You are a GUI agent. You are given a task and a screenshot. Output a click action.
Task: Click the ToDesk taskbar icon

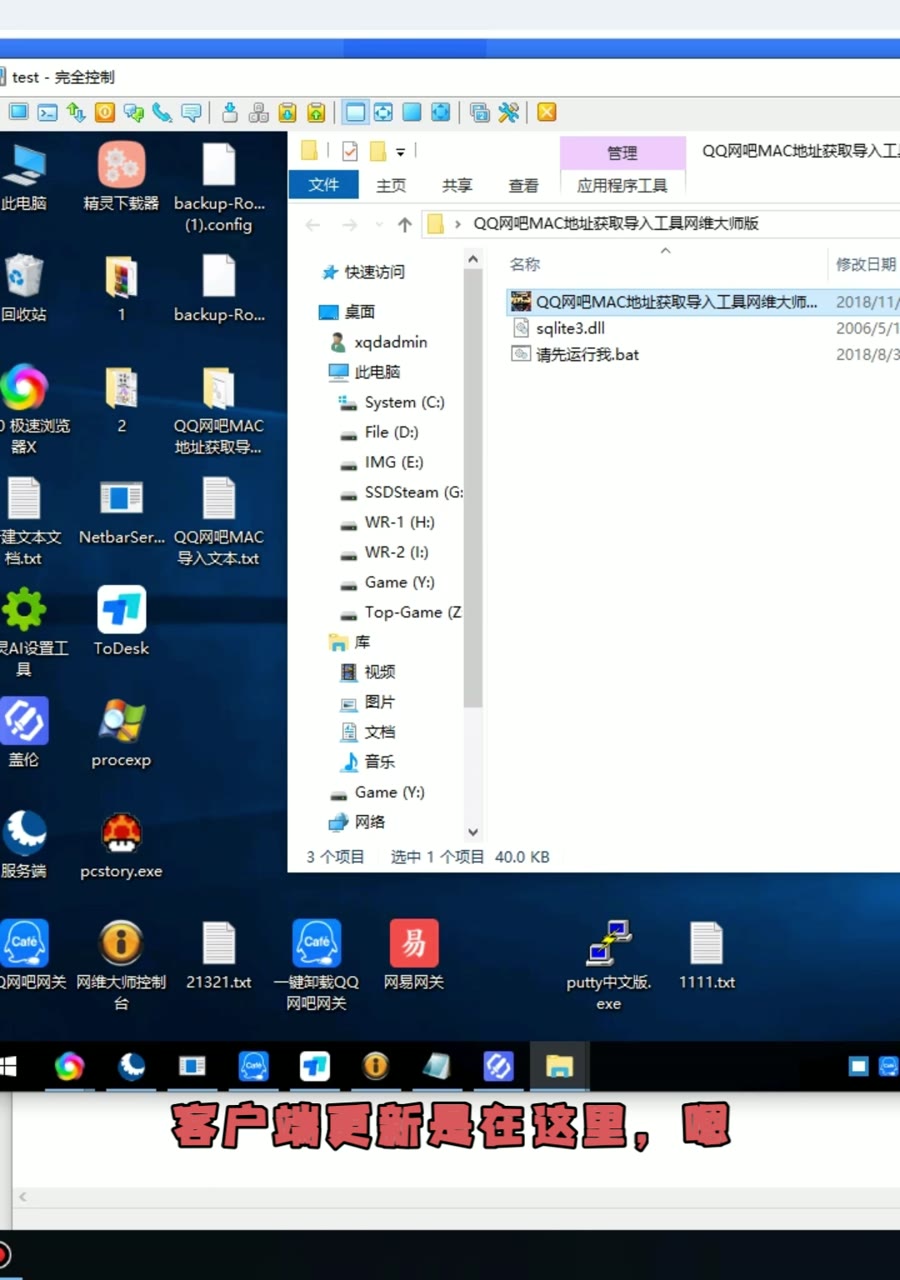tap(314, 1066)
